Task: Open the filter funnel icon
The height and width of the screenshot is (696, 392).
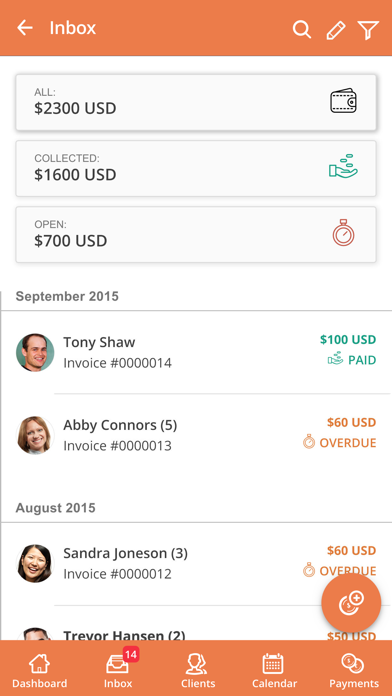Action: tap(368, 30)
